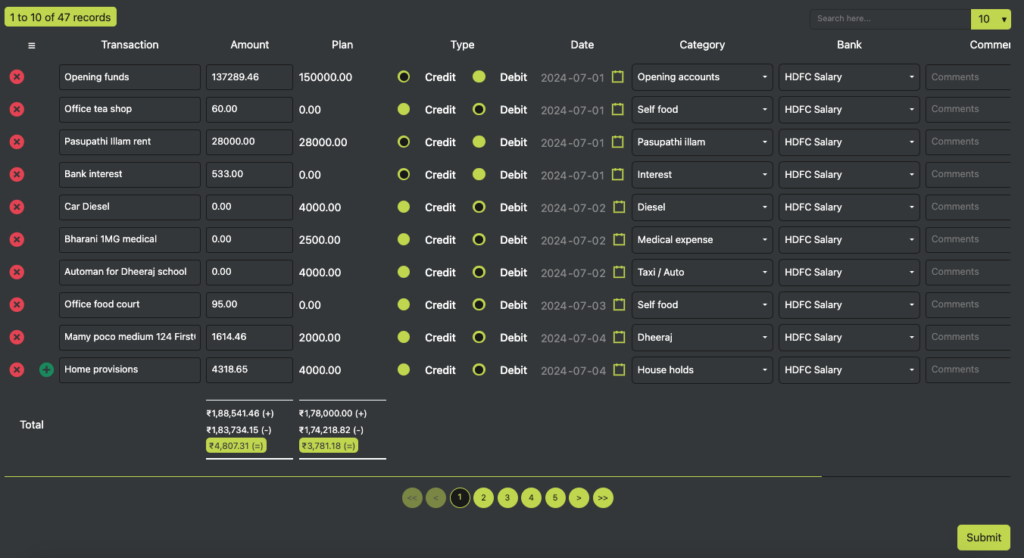Go to last page with >> button
The height and width of the screenshot is (558, 1024).
coord(603,498)
